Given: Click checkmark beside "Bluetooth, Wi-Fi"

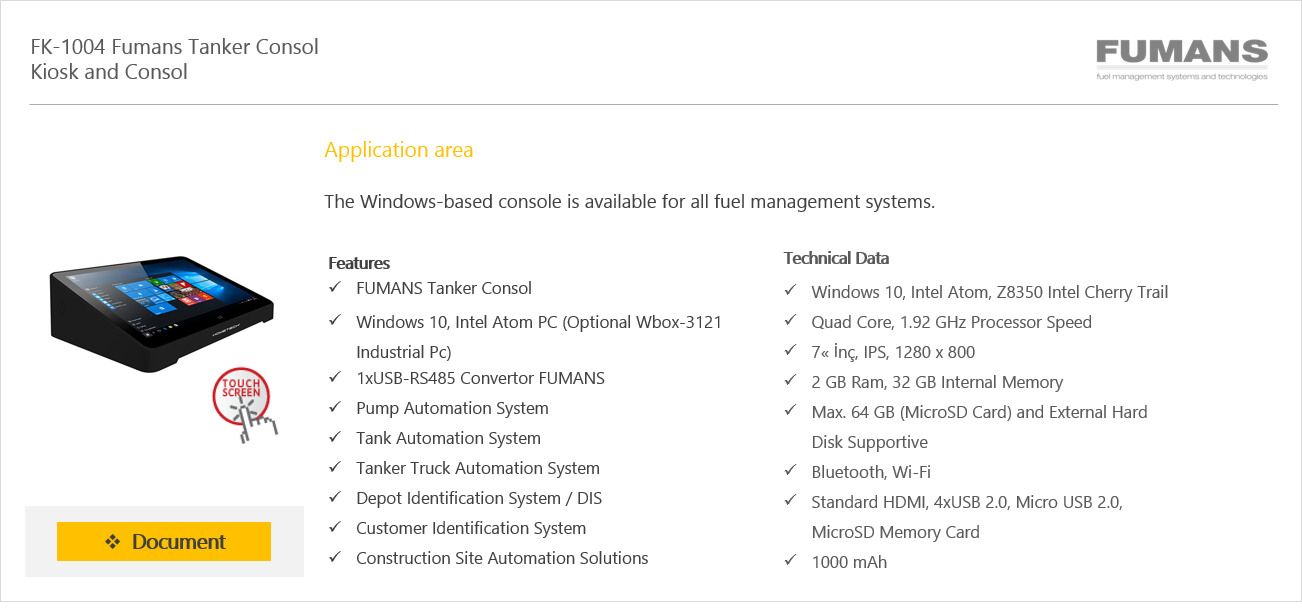Looking at the screenshot, I should pyautogui.click(x=790, y=471).
